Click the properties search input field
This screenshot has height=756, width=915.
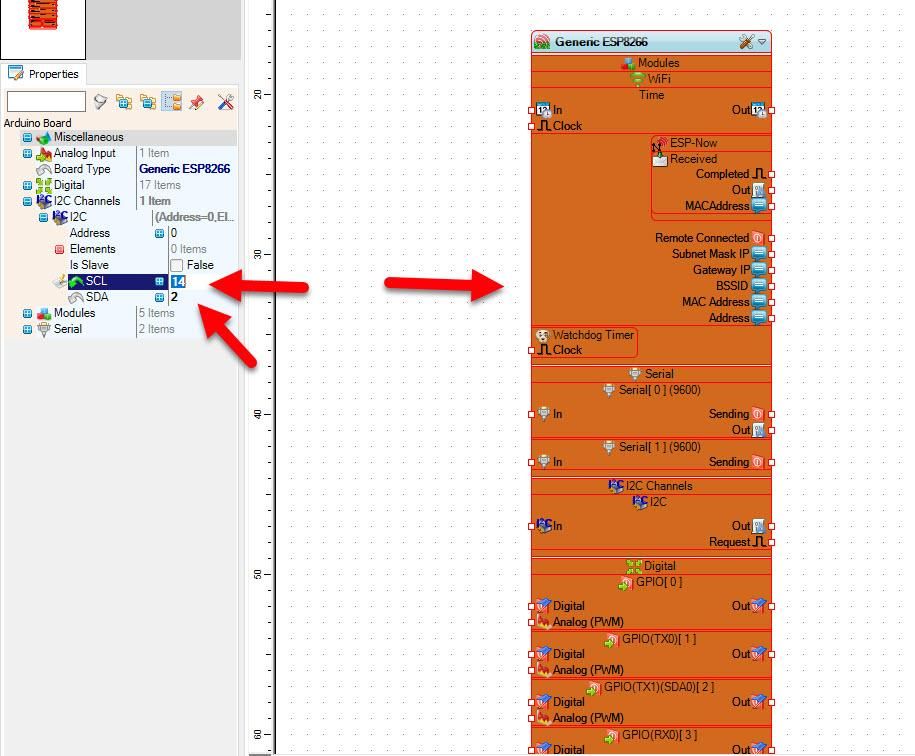point(46,102)
